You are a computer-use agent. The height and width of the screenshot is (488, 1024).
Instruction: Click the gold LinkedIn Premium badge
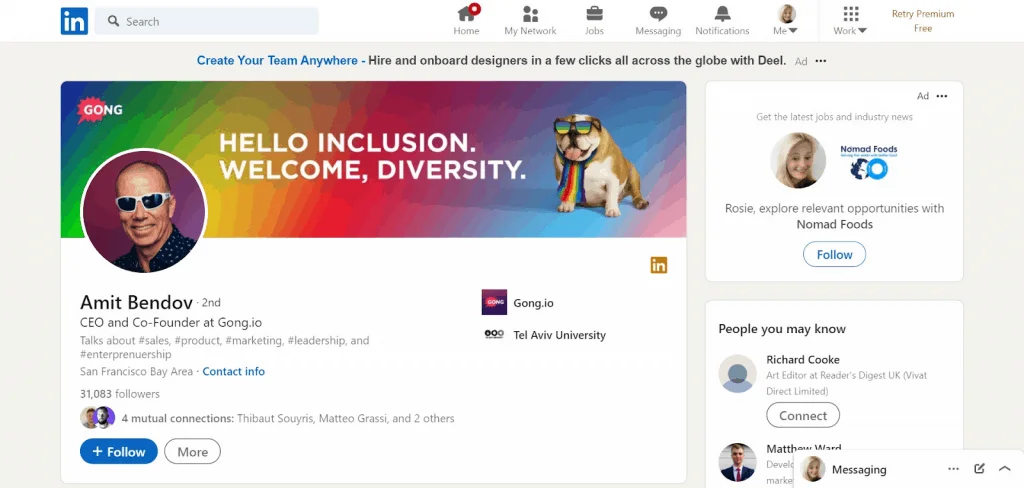pyautogui.click(x=658, y=265)
